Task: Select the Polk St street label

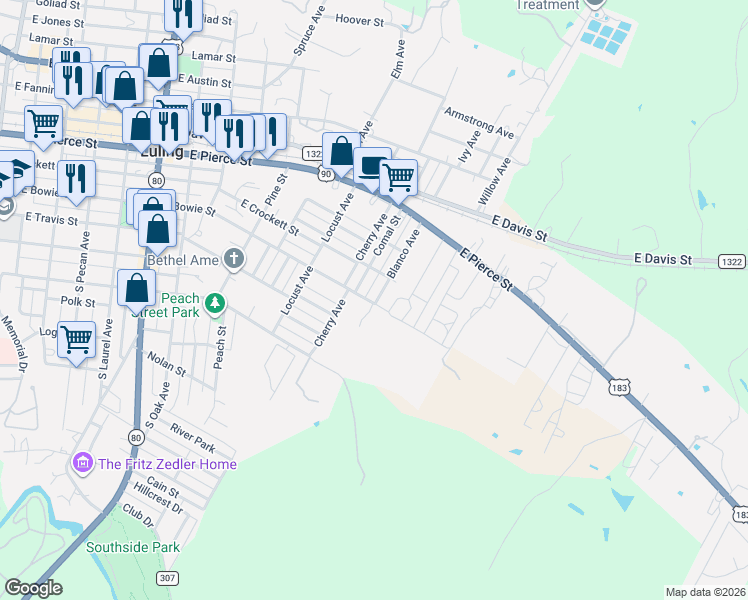Action: [78, 301]
